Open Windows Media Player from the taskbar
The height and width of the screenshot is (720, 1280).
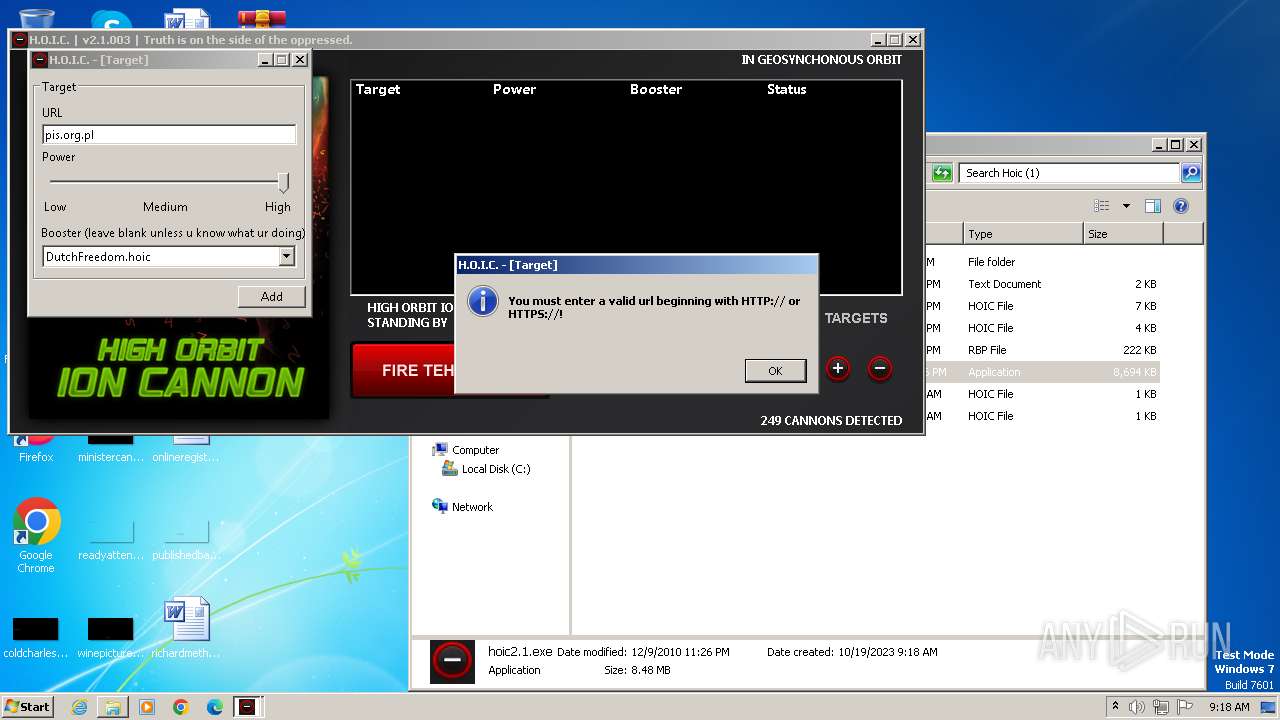[x=147, y=707]
